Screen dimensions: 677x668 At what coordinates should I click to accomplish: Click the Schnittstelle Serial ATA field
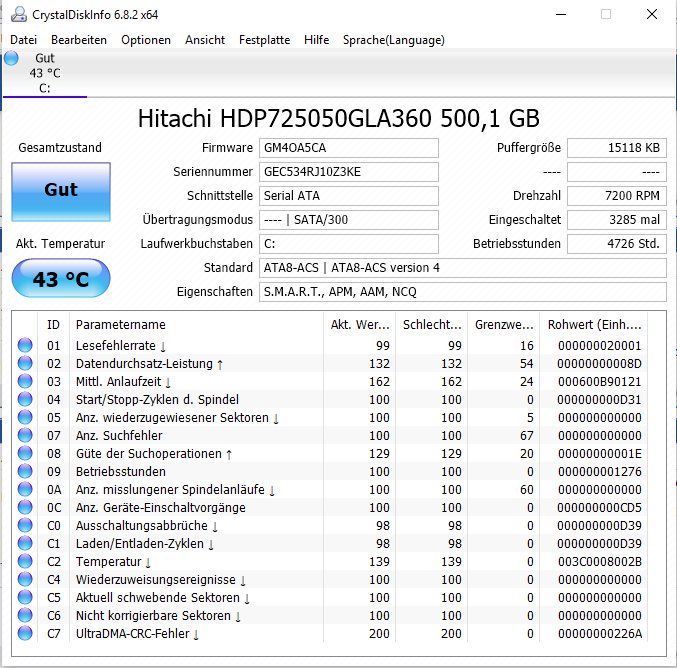pyautogui.click(x=348, y=196)
